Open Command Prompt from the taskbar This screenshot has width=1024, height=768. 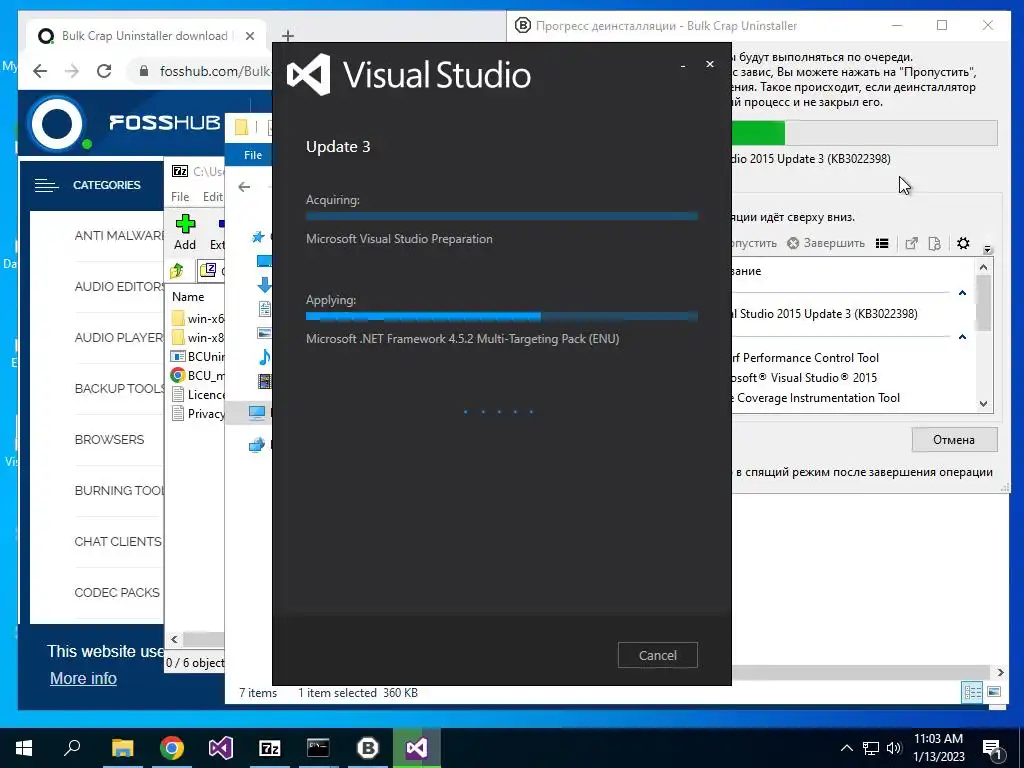319,748
